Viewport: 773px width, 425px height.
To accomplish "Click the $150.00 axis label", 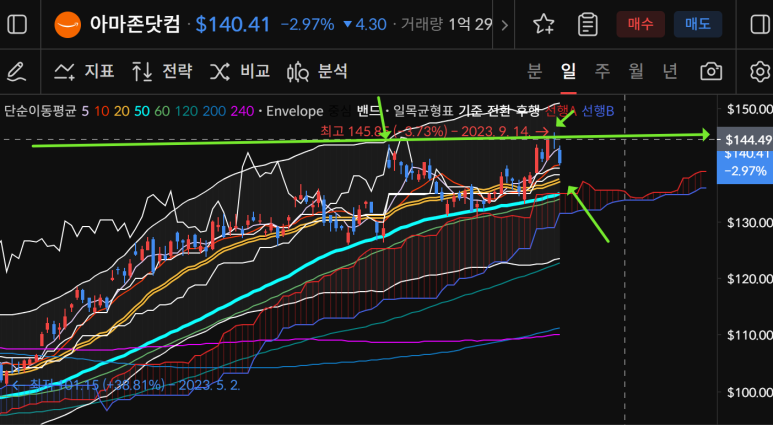I will [x=749, y=109].
